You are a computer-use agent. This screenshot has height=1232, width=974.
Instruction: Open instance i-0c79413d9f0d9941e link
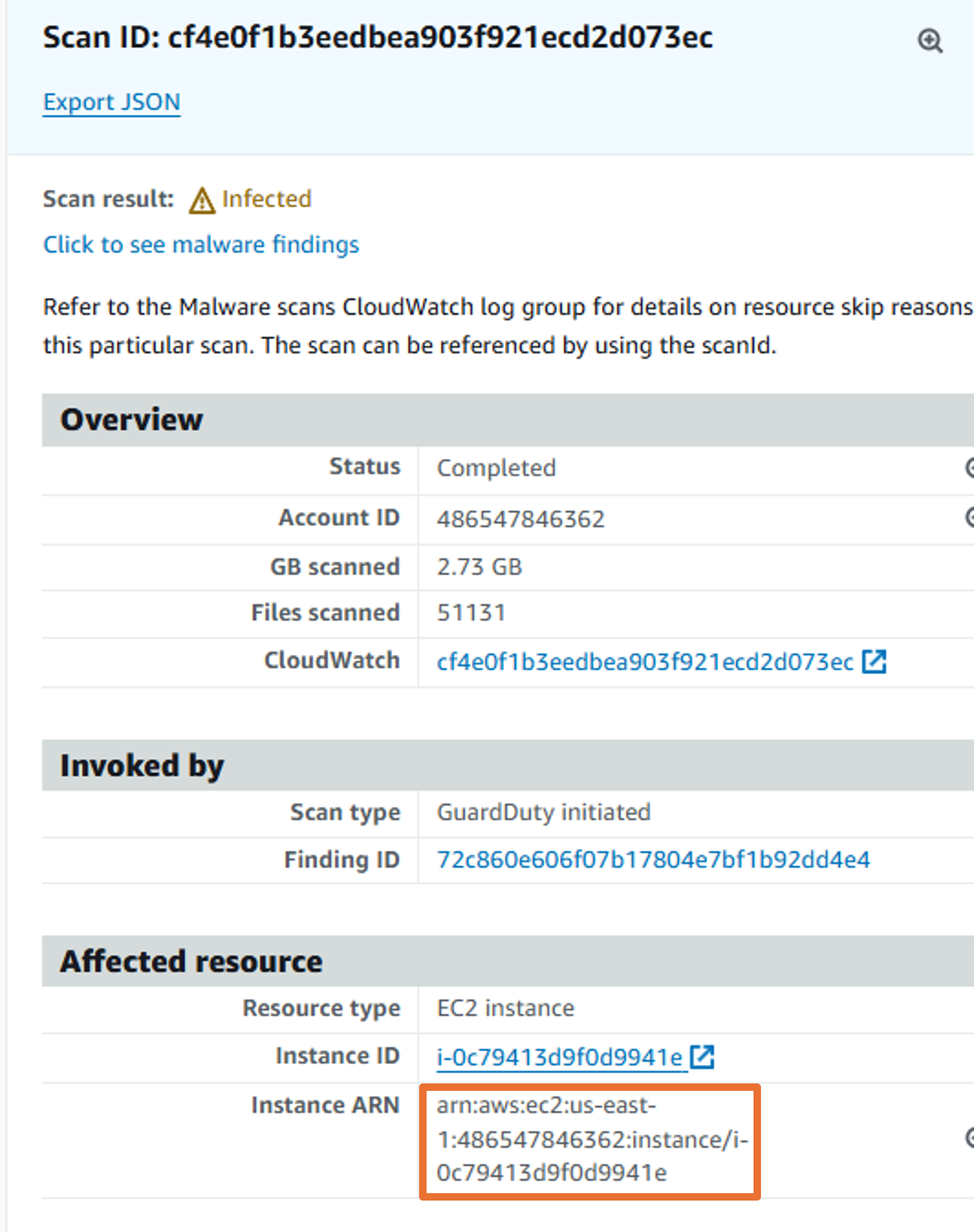click(559, 1057)
